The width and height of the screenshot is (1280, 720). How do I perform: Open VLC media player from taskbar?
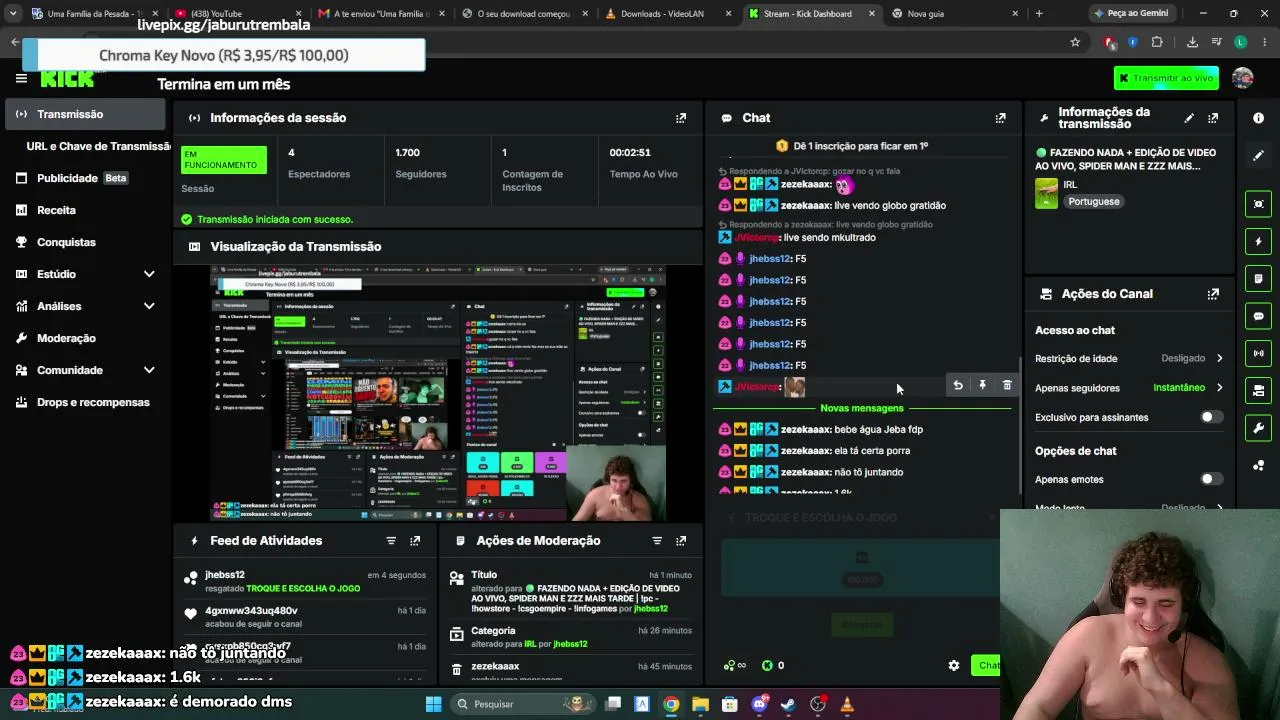(847, 704)
